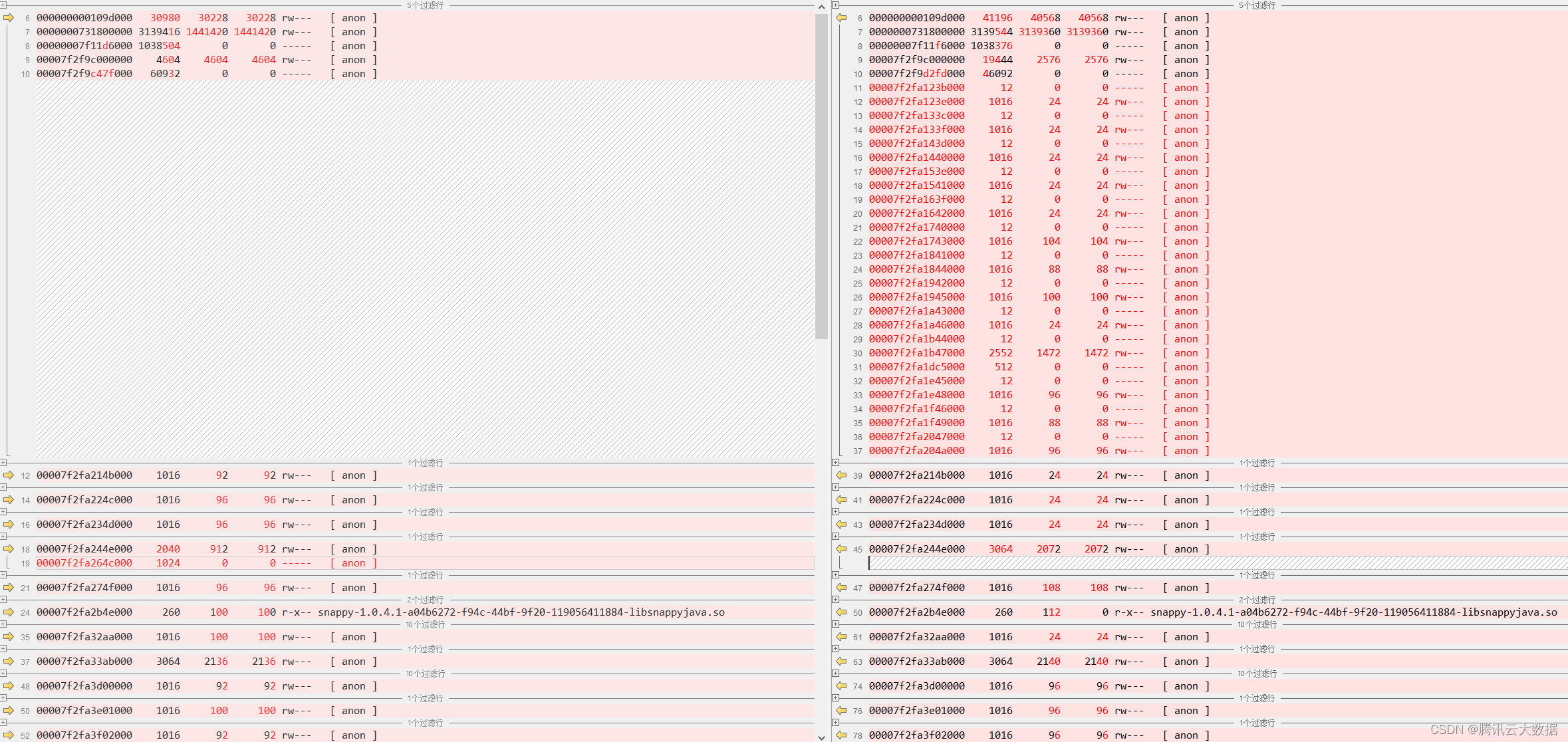This screenshot has height=742, width=1568.
Task: Click copy-to-left arrow on right line 39
Action: (841, 475)
